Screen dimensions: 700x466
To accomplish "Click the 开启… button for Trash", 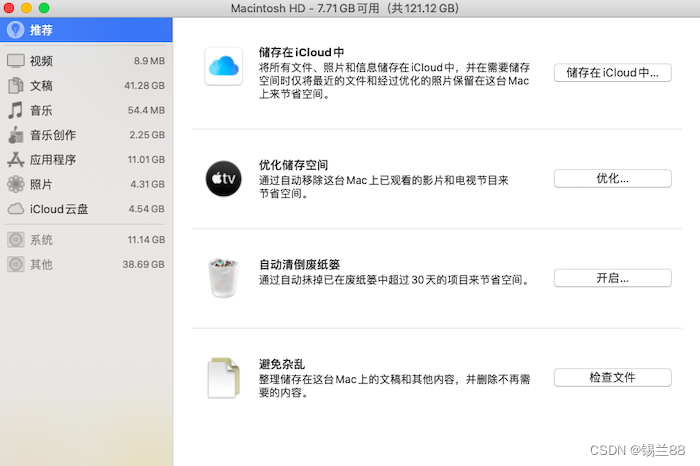I will (612, 278).
